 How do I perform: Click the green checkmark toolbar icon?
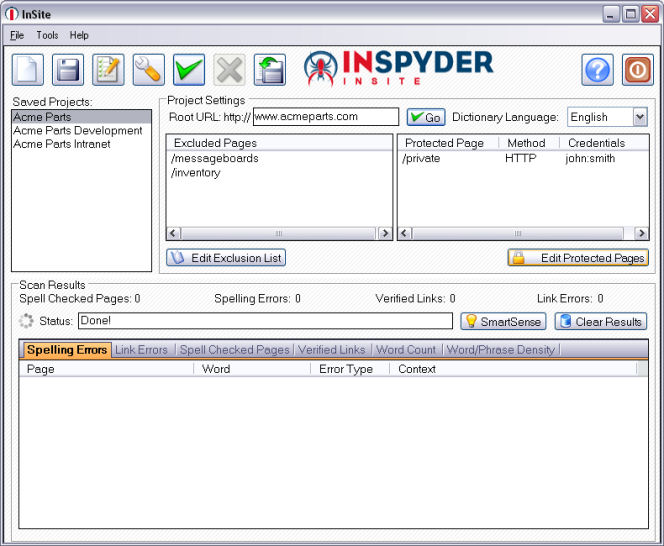click(x=189, y=70)
